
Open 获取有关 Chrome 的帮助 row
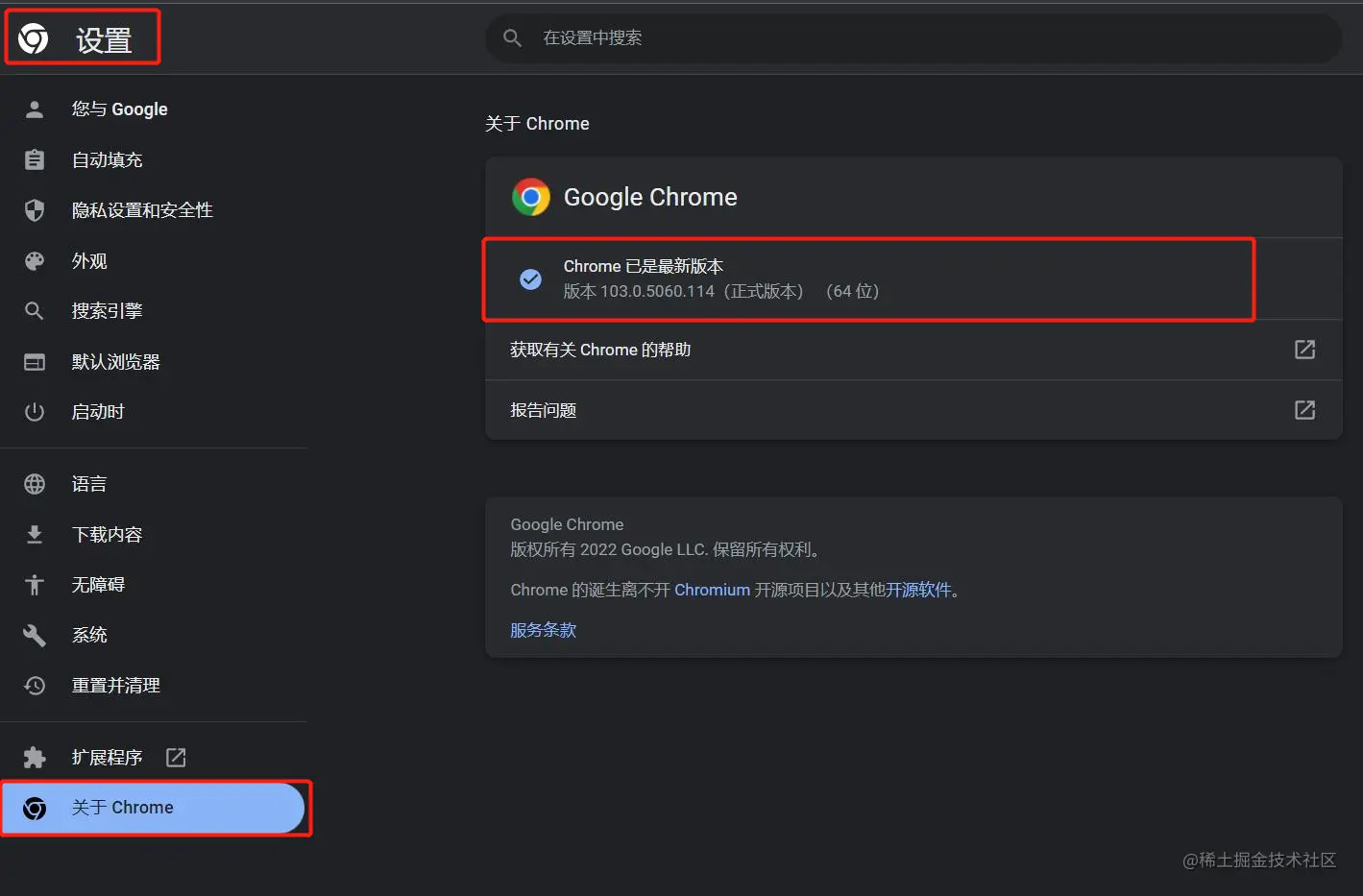tap(913, 350)
